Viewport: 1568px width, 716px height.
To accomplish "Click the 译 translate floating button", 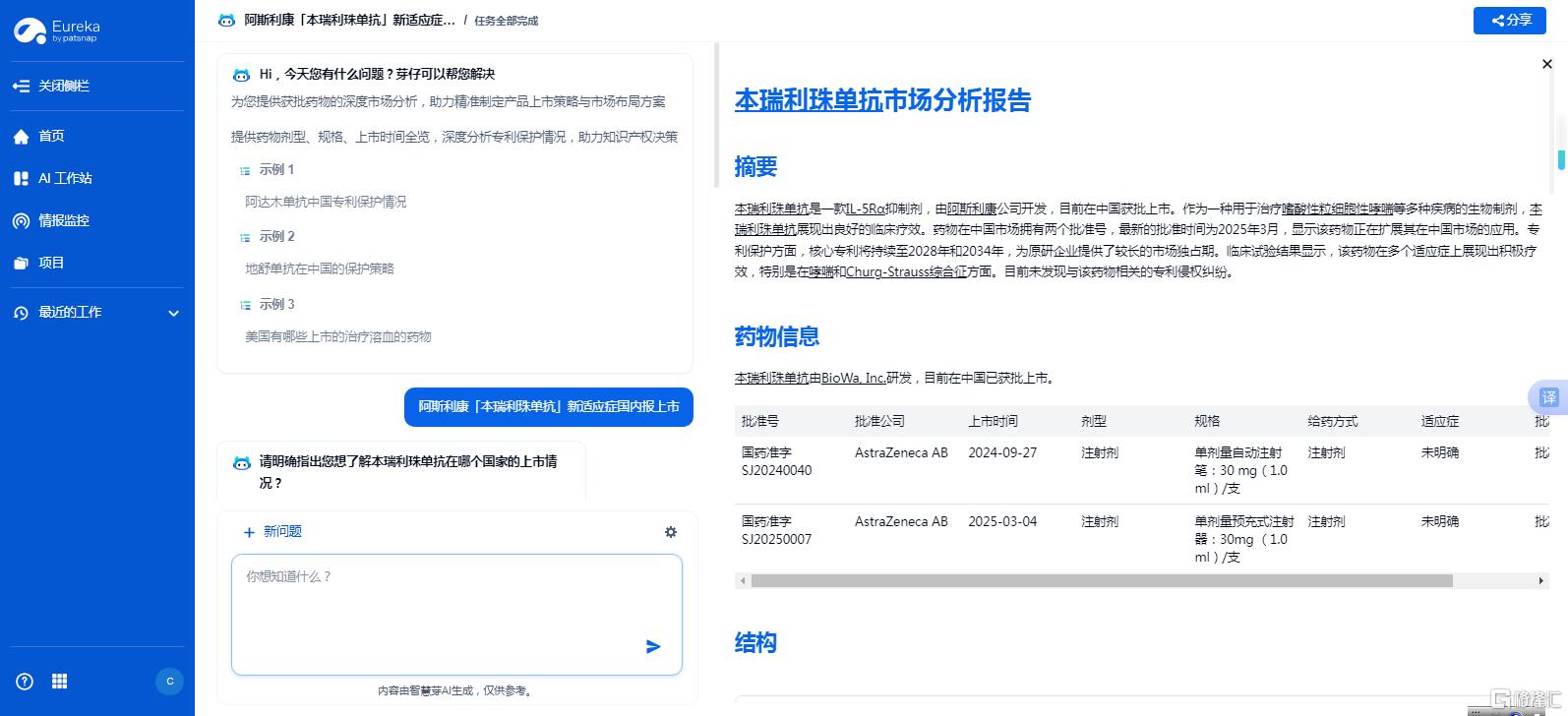I will 1548,397.
